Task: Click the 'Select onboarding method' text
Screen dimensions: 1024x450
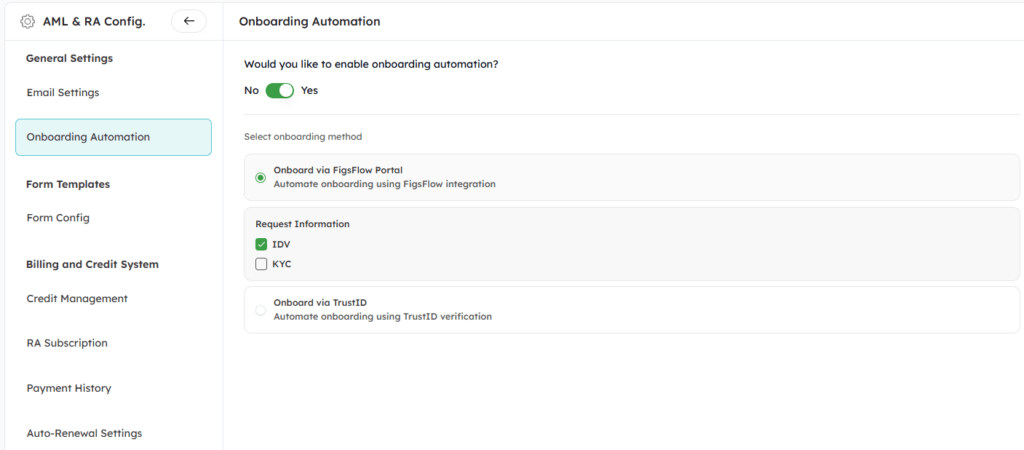Action: pyautogui.click(x=303, y=137)
